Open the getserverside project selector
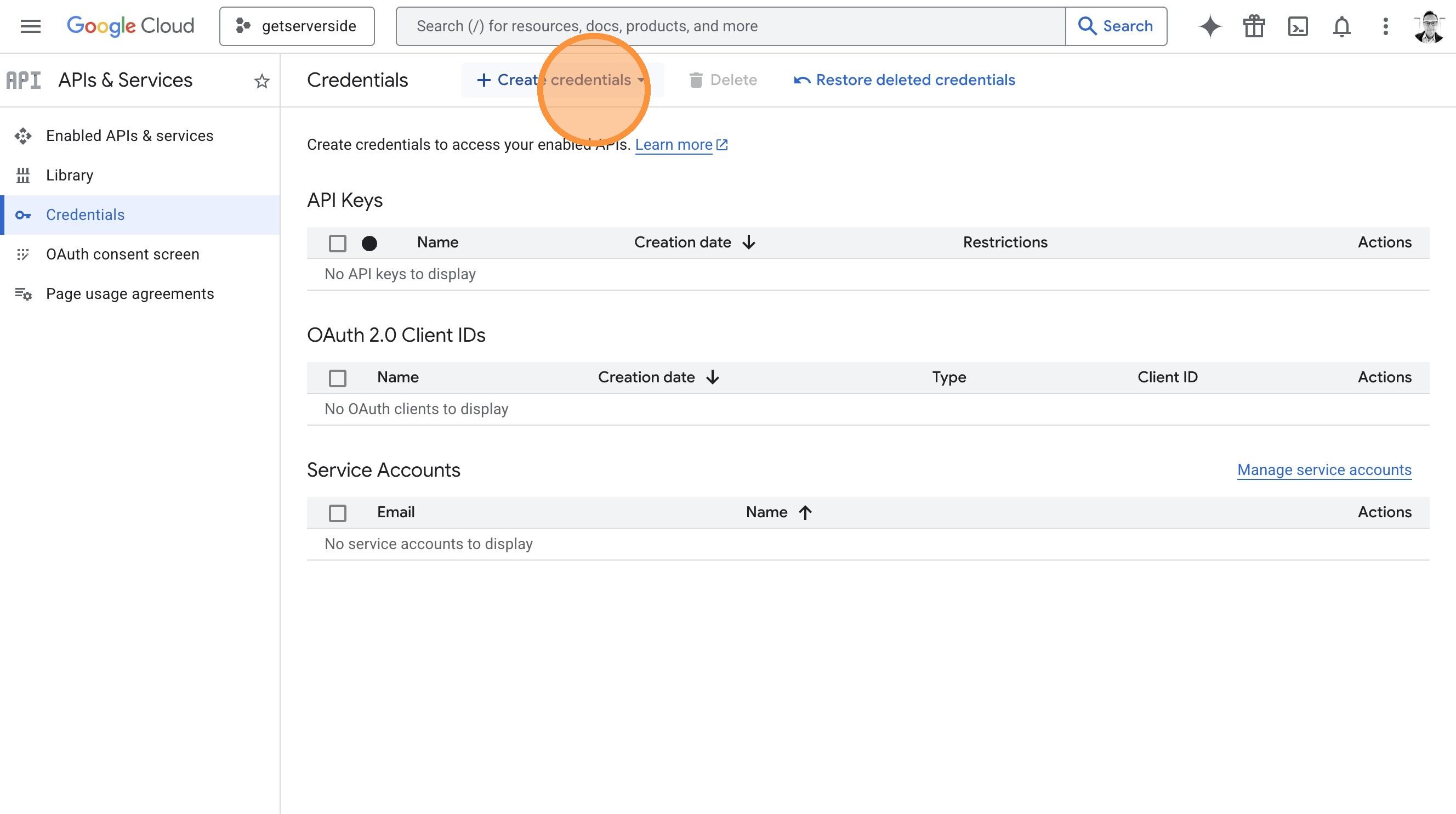 tap(297, 26)
